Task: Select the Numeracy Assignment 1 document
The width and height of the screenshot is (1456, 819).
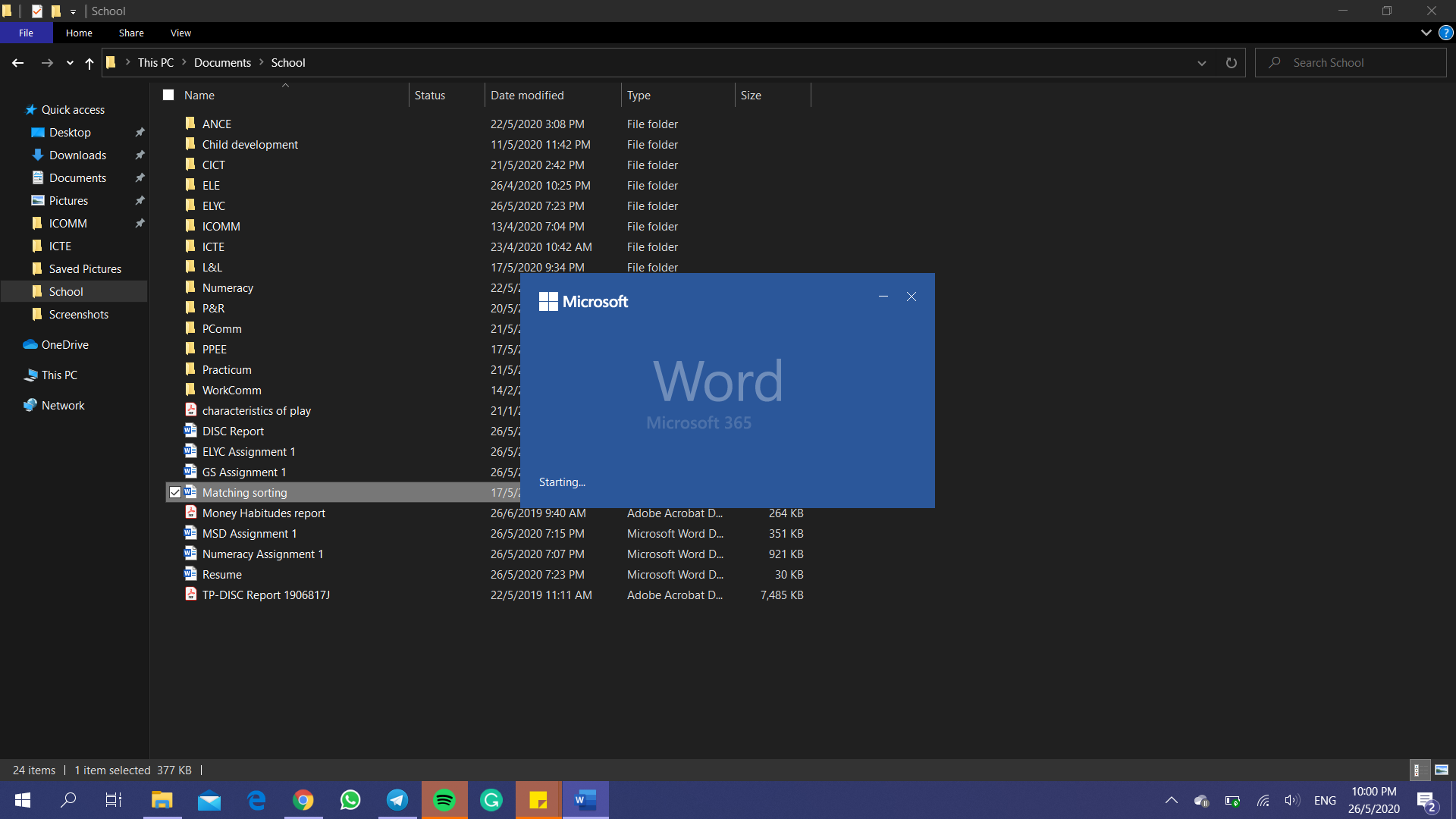Action: (x=262, y=554)
